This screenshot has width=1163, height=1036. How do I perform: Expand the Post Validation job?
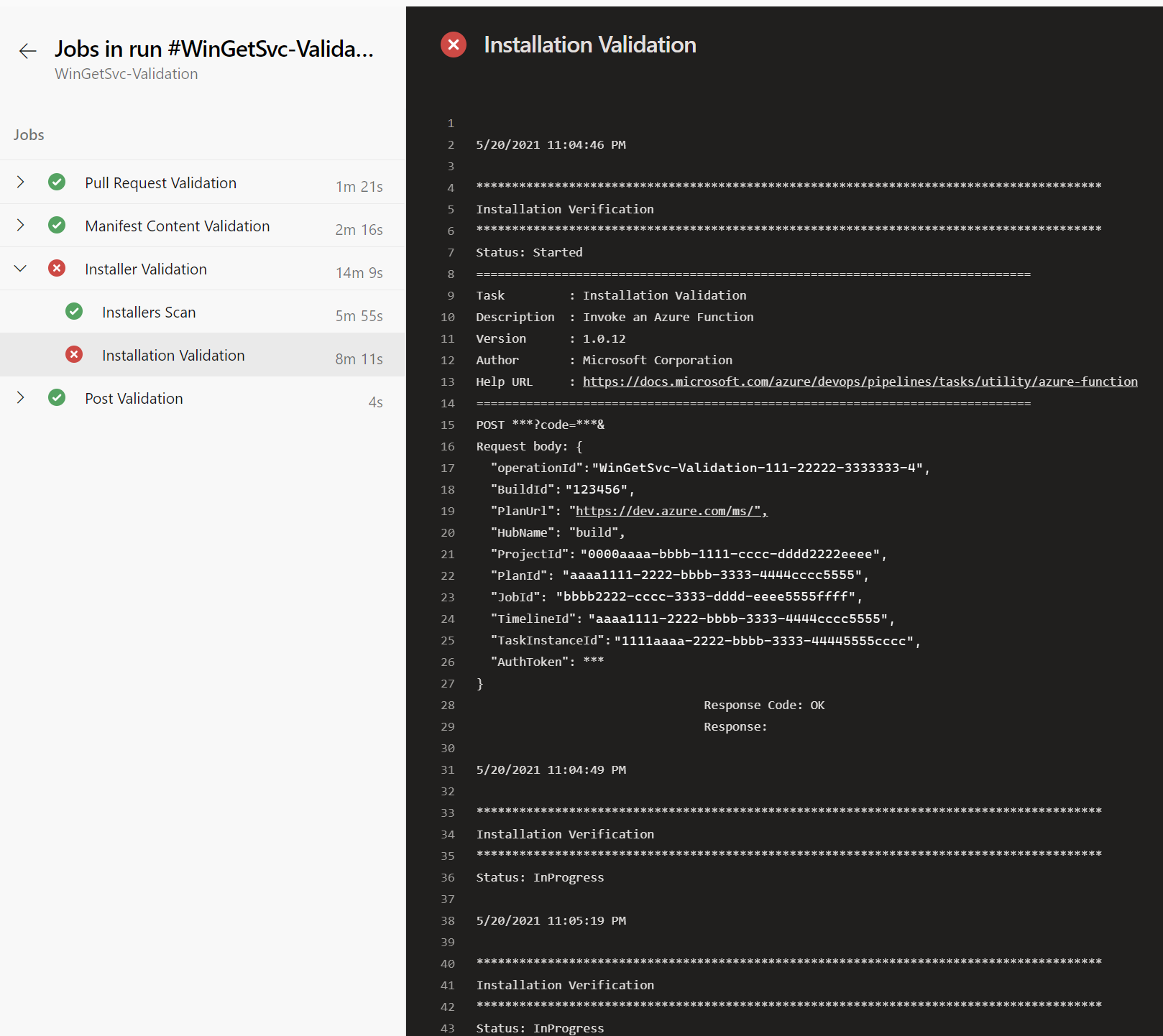(x=20, y=397)
